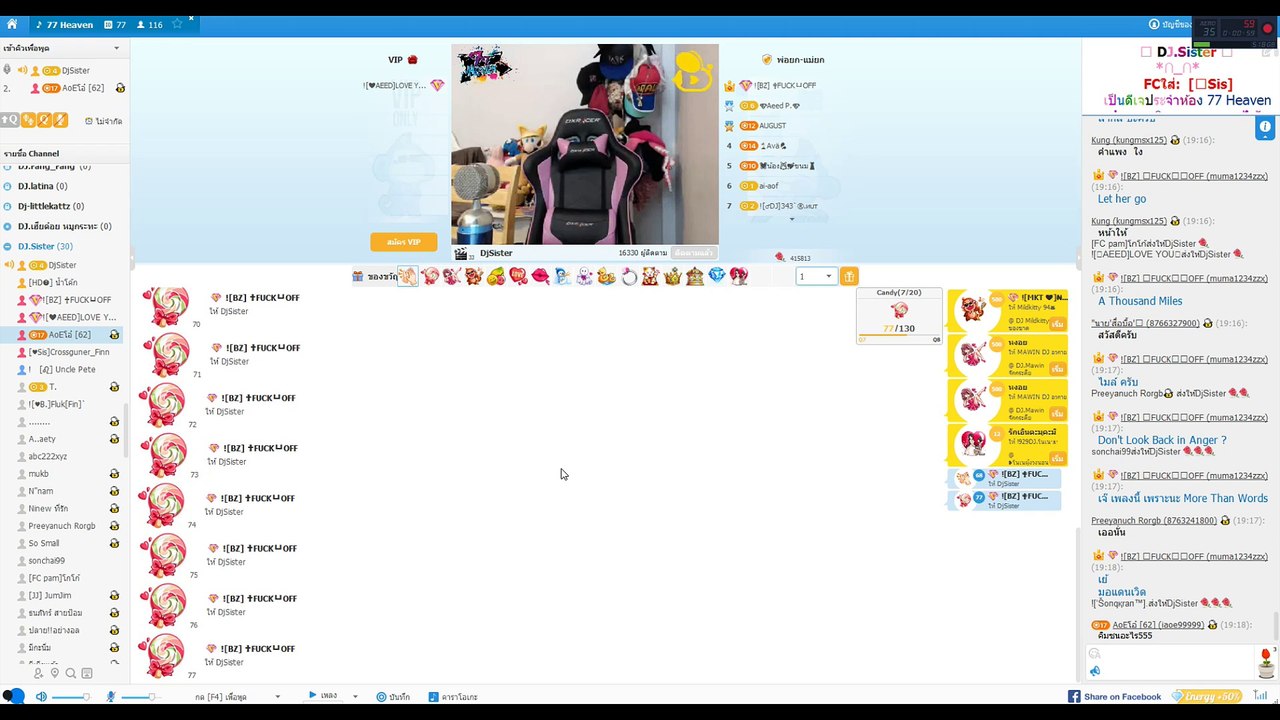
Task: Mute the speaker volume icon
Action: (41, 696)
